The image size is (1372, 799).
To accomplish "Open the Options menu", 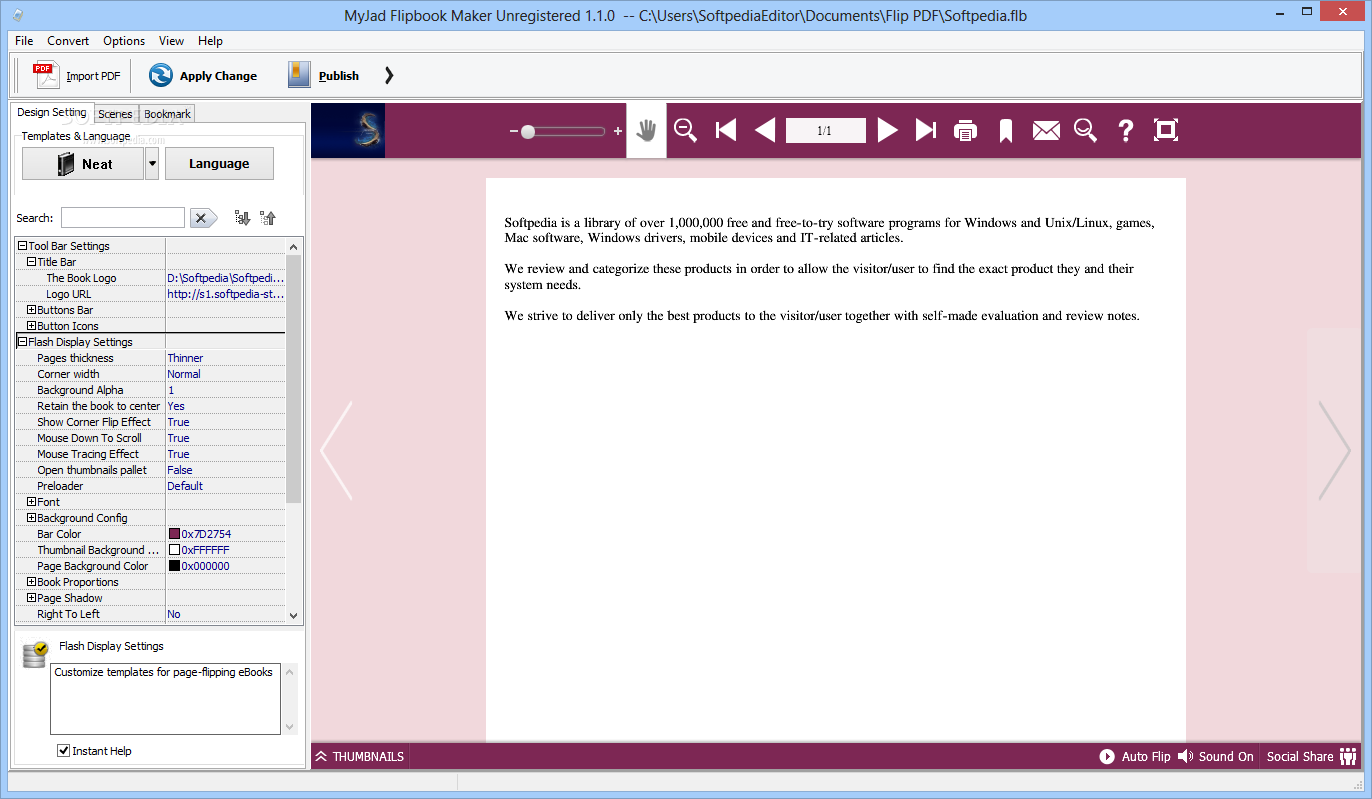I will [x=124, y=41].
